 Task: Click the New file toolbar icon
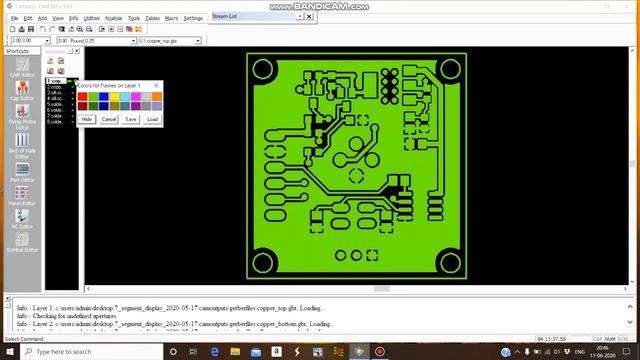13,29
